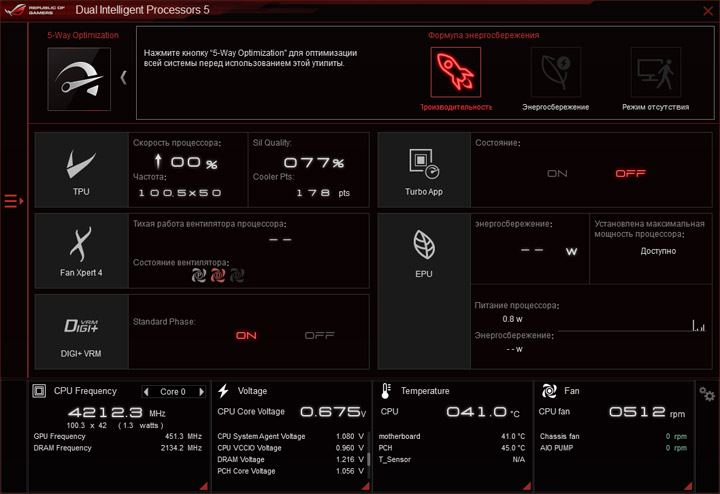The width and height of the screenshot is (720, 494).
Task: Open the Fan Xpert 4 panel
Action: tap(82, 251)
